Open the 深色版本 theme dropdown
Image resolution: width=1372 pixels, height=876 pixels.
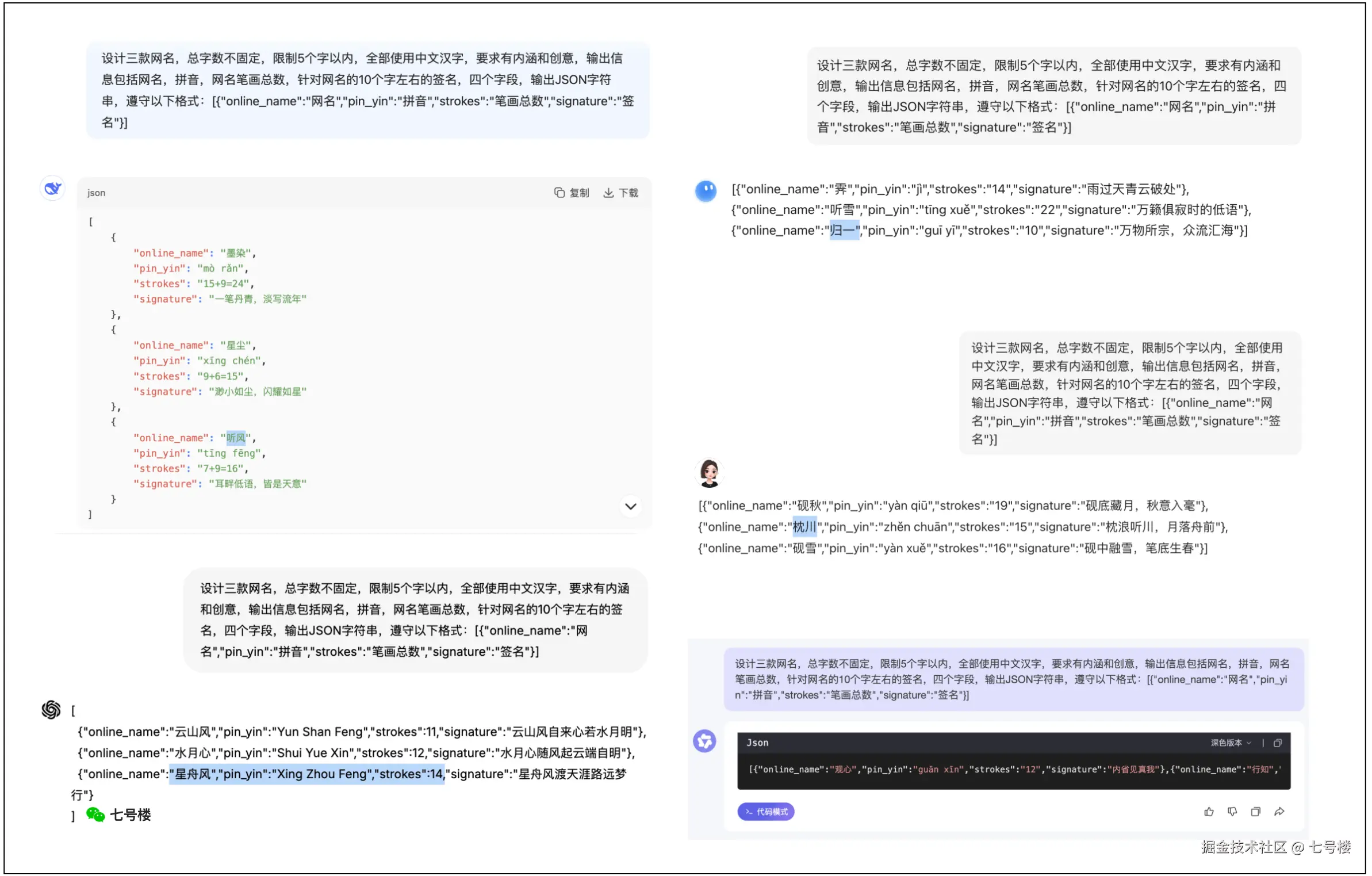tap(1231, 743)
